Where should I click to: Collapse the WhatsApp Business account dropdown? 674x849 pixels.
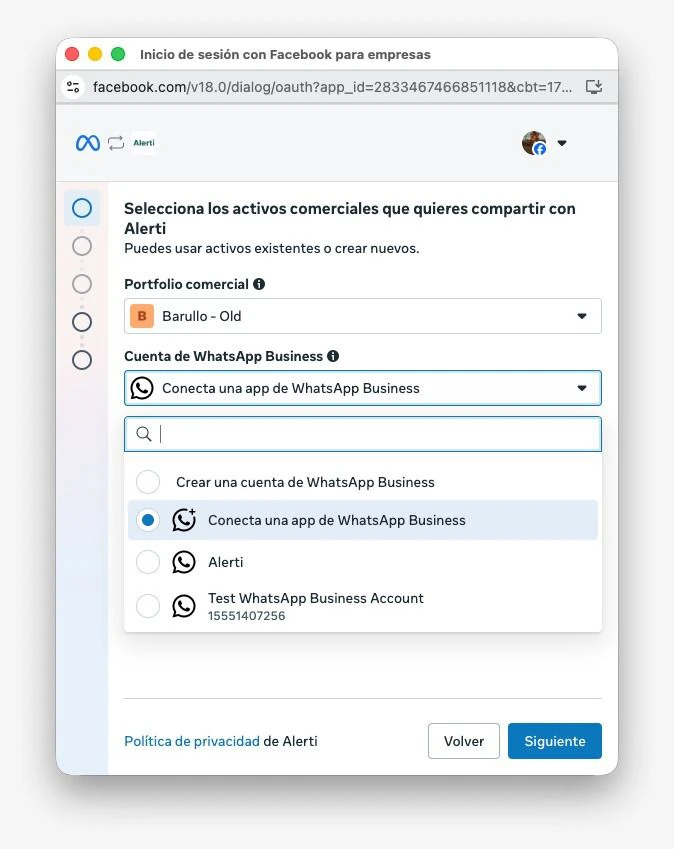pos(363,388)
